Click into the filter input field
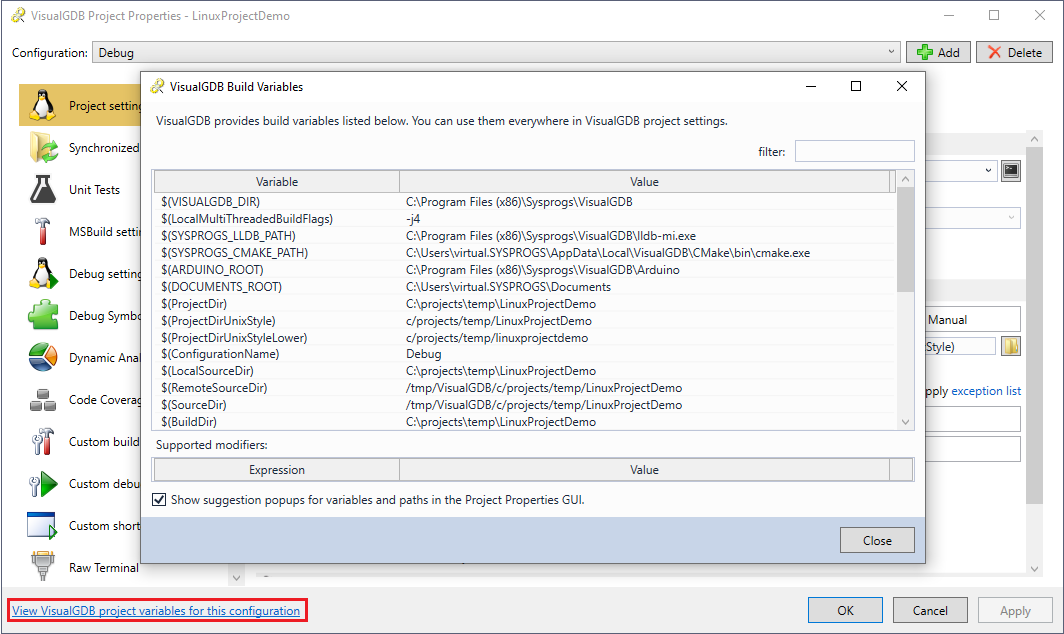This screenshot has width=1064, height=634. (x=854, y=151)
